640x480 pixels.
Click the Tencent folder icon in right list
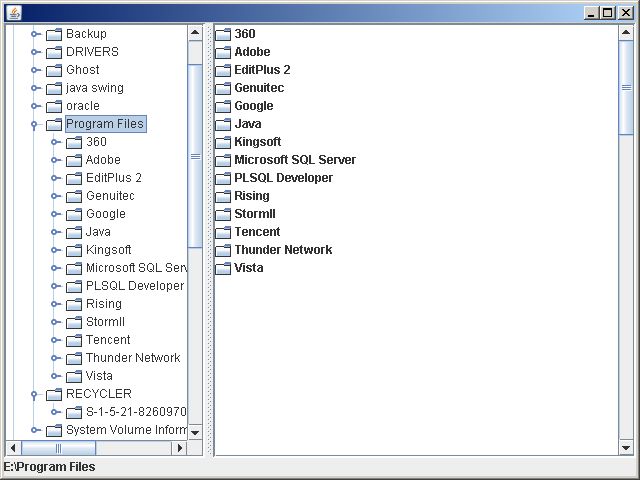click(223, 232)
